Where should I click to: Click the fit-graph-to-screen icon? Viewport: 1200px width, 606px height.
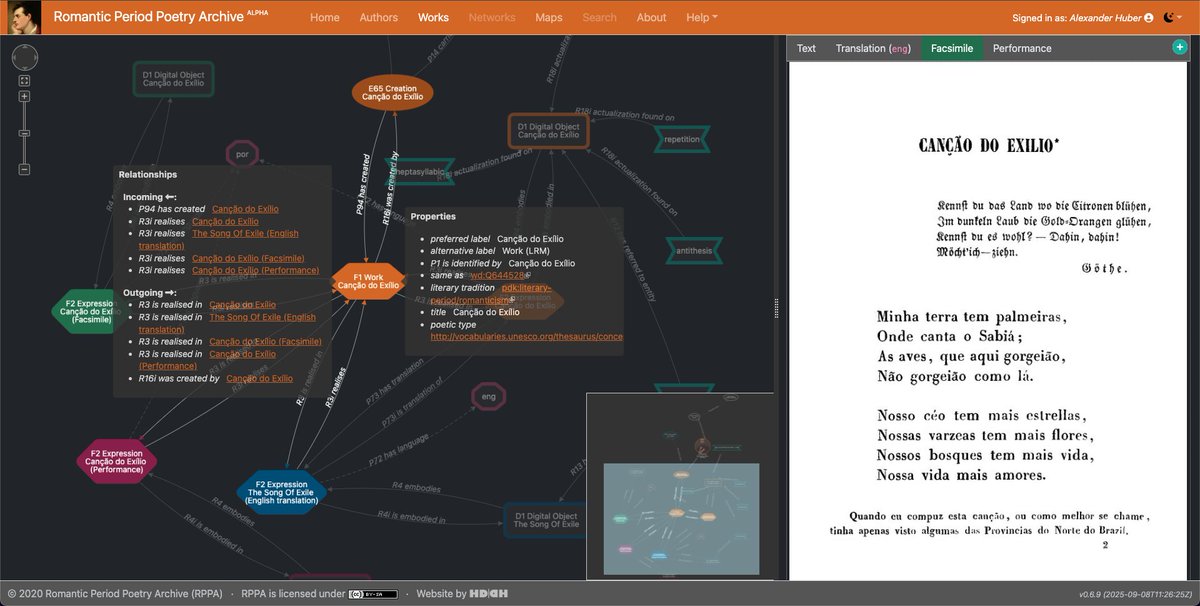(24, 80)
